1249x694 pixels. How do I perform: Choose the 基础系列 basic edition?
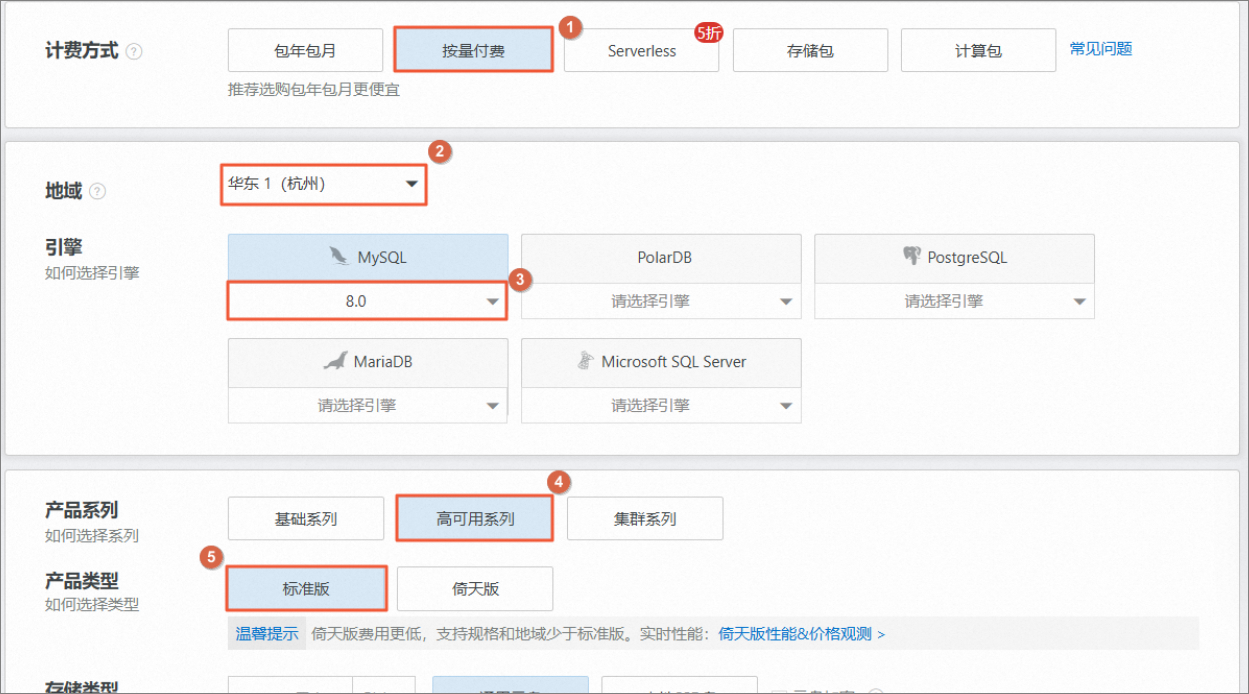pos(305,519)
